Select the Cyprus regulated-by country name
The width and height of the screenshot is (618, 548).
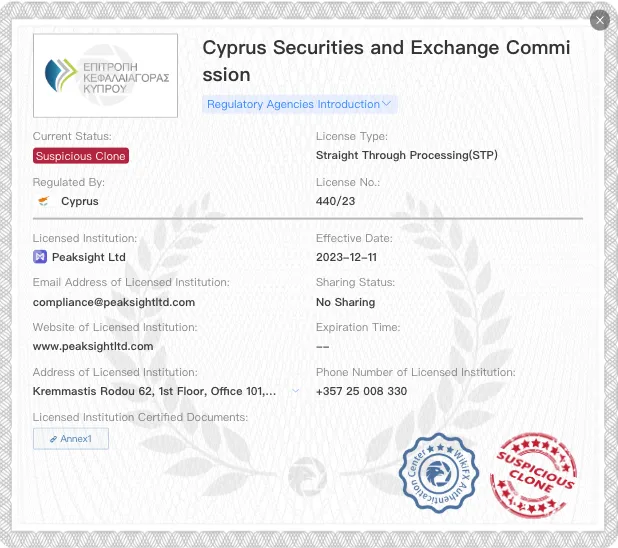(80, 201)
